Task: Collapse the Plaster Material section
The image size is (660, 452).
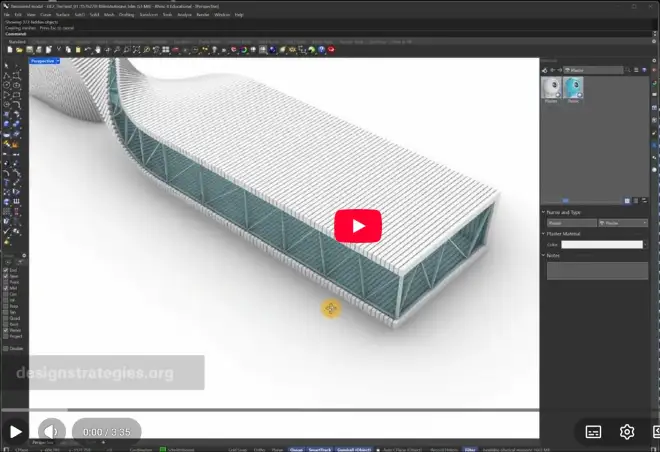Action: click(543, 234)
